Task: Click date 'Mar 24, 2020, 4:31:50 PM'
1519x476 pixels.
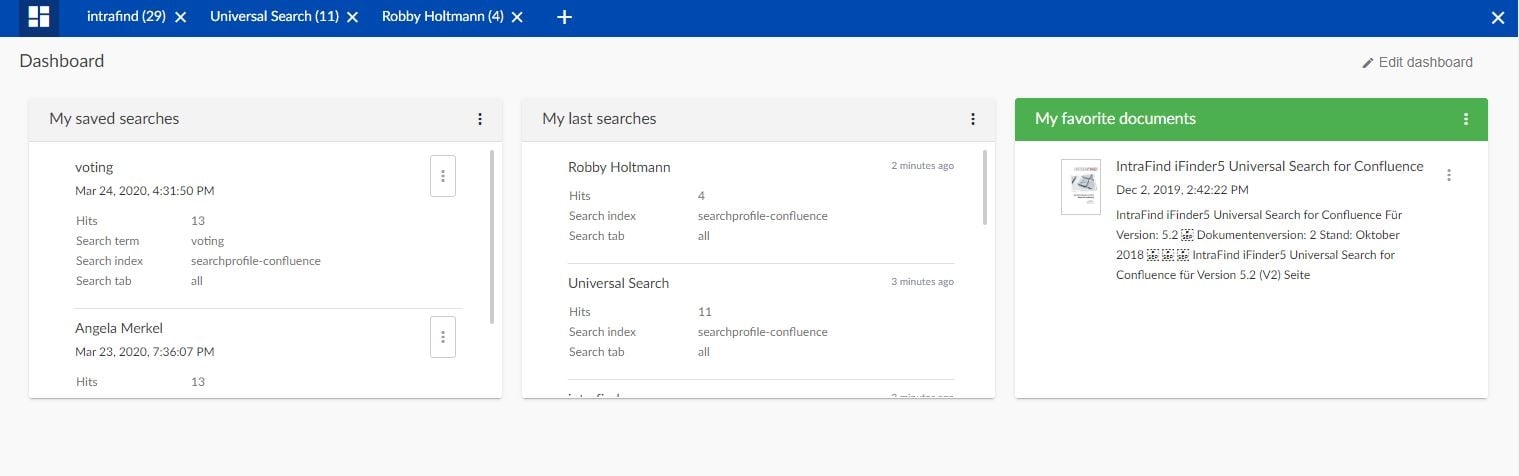Action: point(145,190)
